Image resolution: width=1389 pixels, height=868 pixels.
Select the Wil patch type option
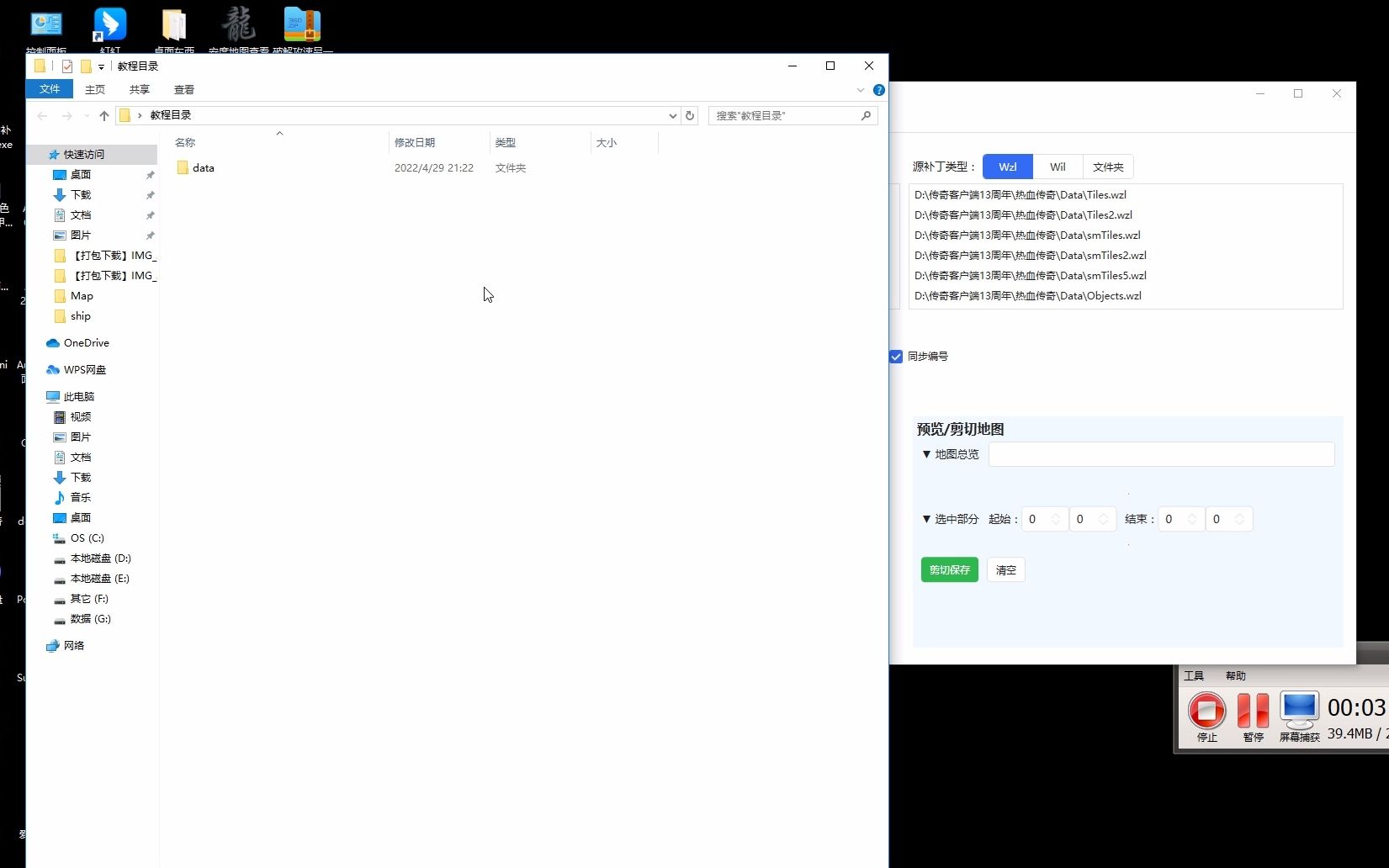click(x=1058, y=167)
